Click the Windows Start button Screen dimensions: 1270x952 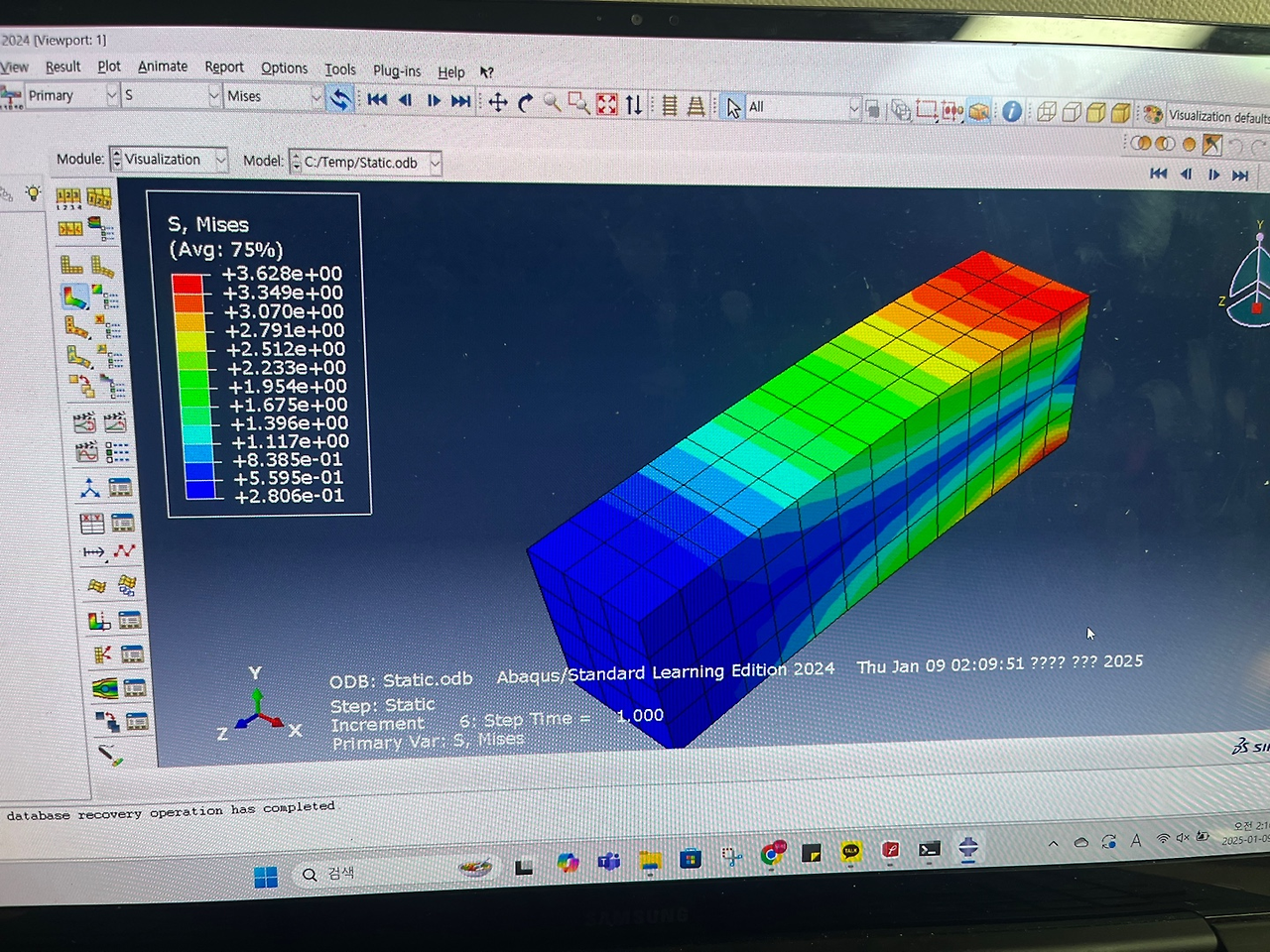(x=266, y=877)
